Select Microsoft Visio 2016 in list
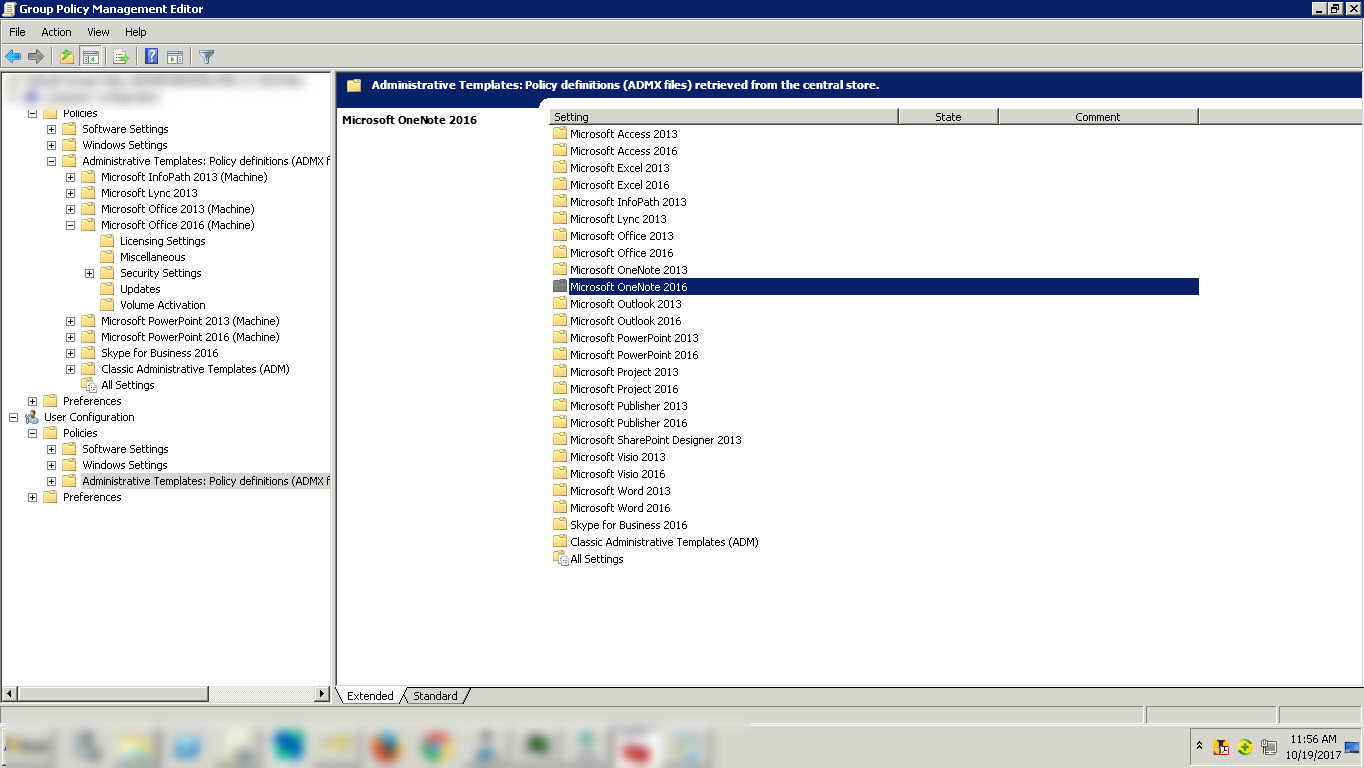Viewport: 1364px width, 768px height. click(x=617, y=473)
